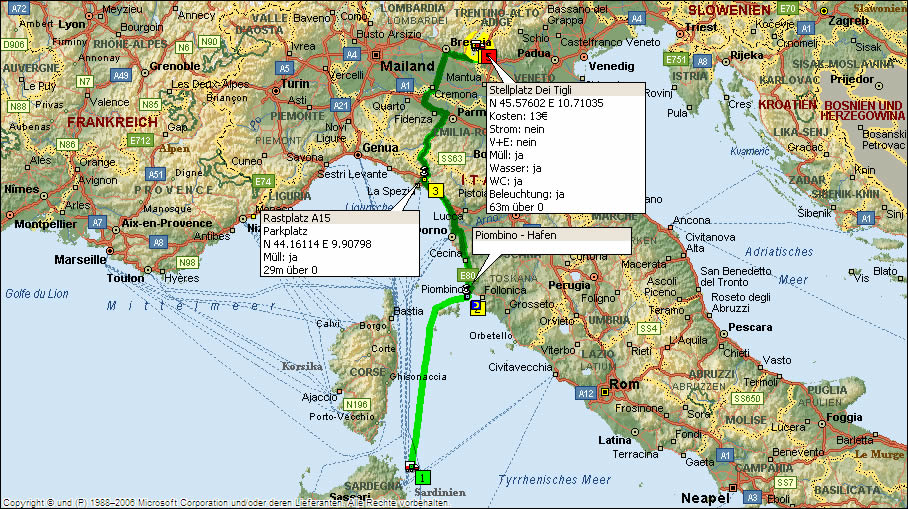Click the A5 motorway shield near Turin

(x=284, y=68)
